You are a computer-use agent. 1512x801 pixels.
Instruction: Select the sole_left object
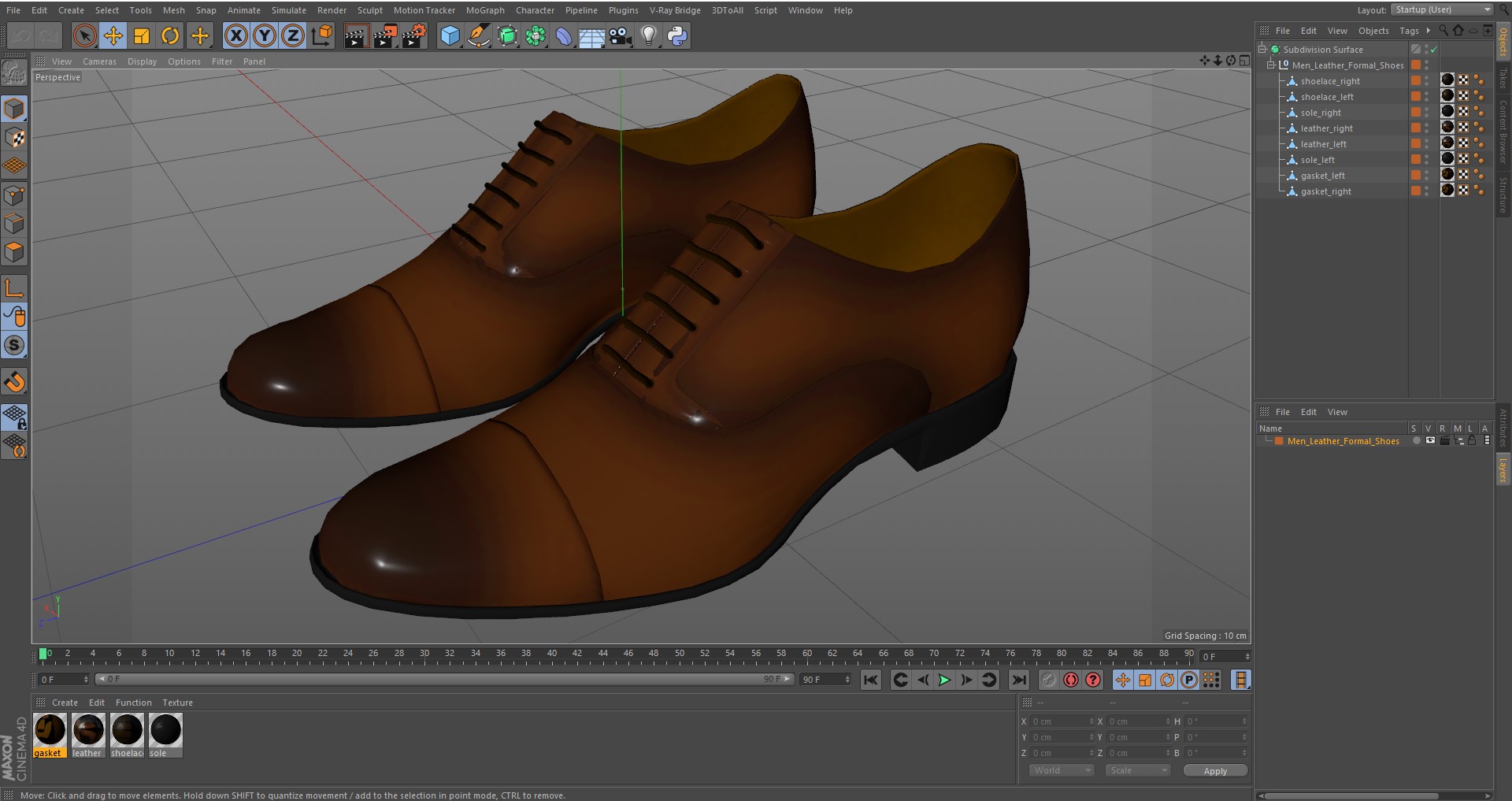(x=1317, y=160)
